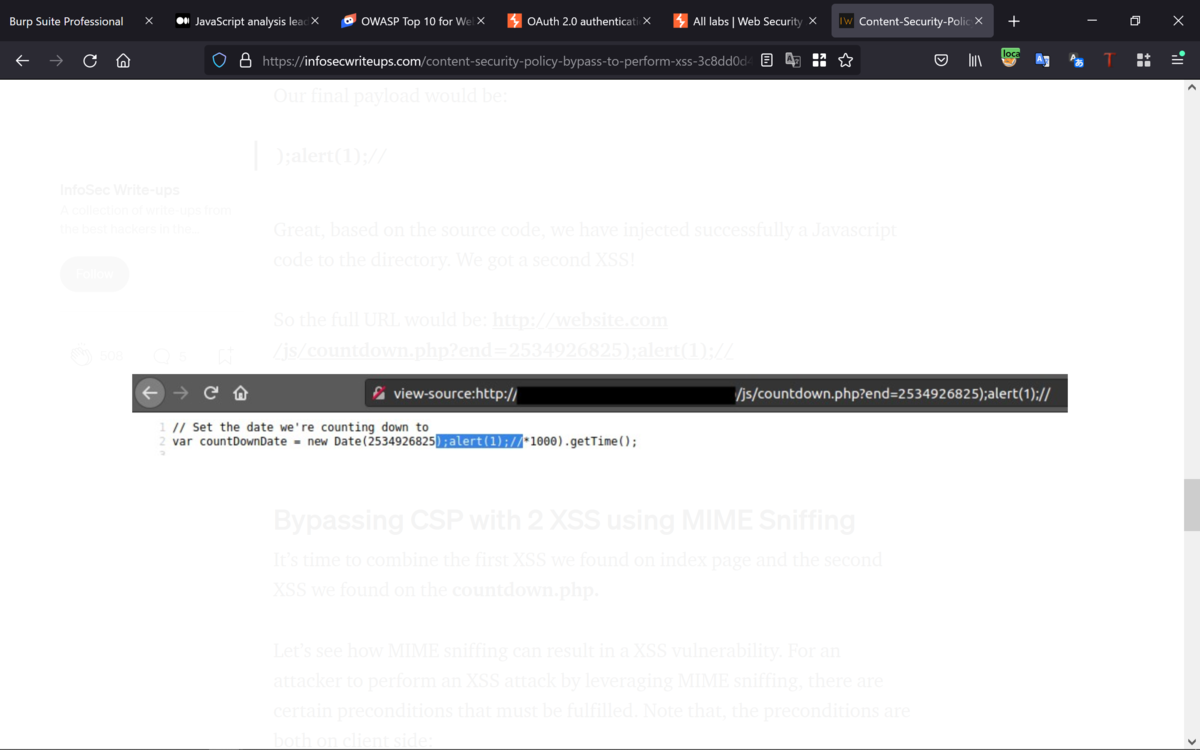Click the ');alert(1);//' payload quote
1200x750 pixels.
point(330,156)
